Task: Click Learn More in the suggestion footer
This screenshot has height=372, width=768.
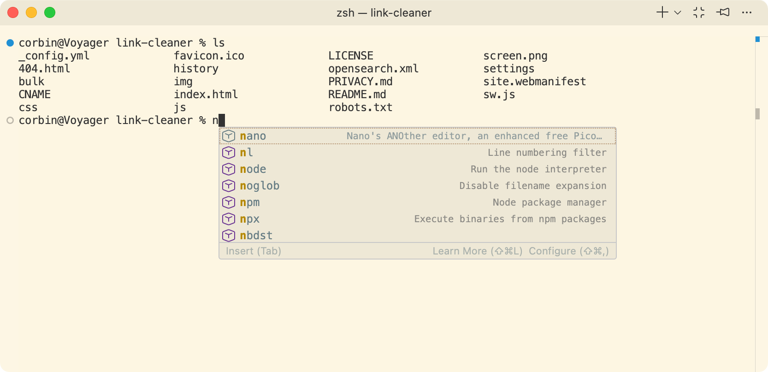Action: point(477,251)
